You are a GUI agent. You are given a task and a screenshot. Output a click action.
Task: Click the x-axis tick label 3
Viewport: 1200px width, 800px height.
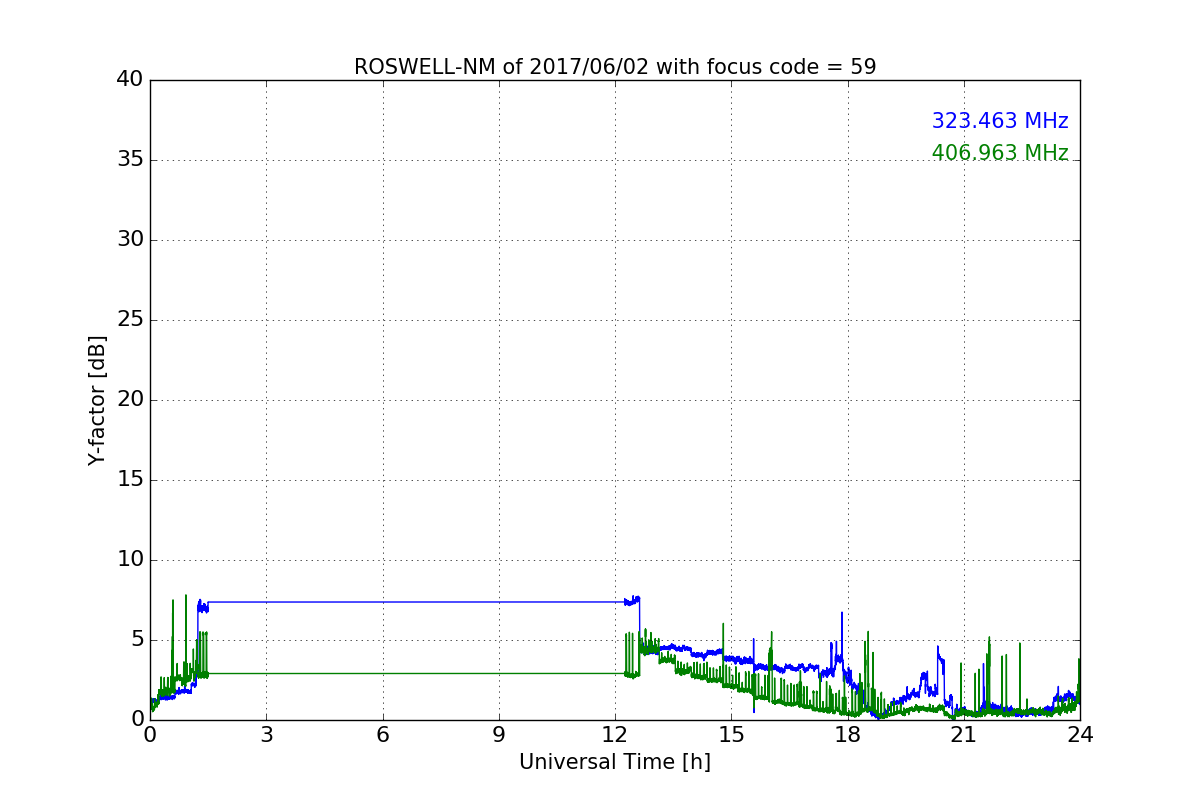point(266,735)
